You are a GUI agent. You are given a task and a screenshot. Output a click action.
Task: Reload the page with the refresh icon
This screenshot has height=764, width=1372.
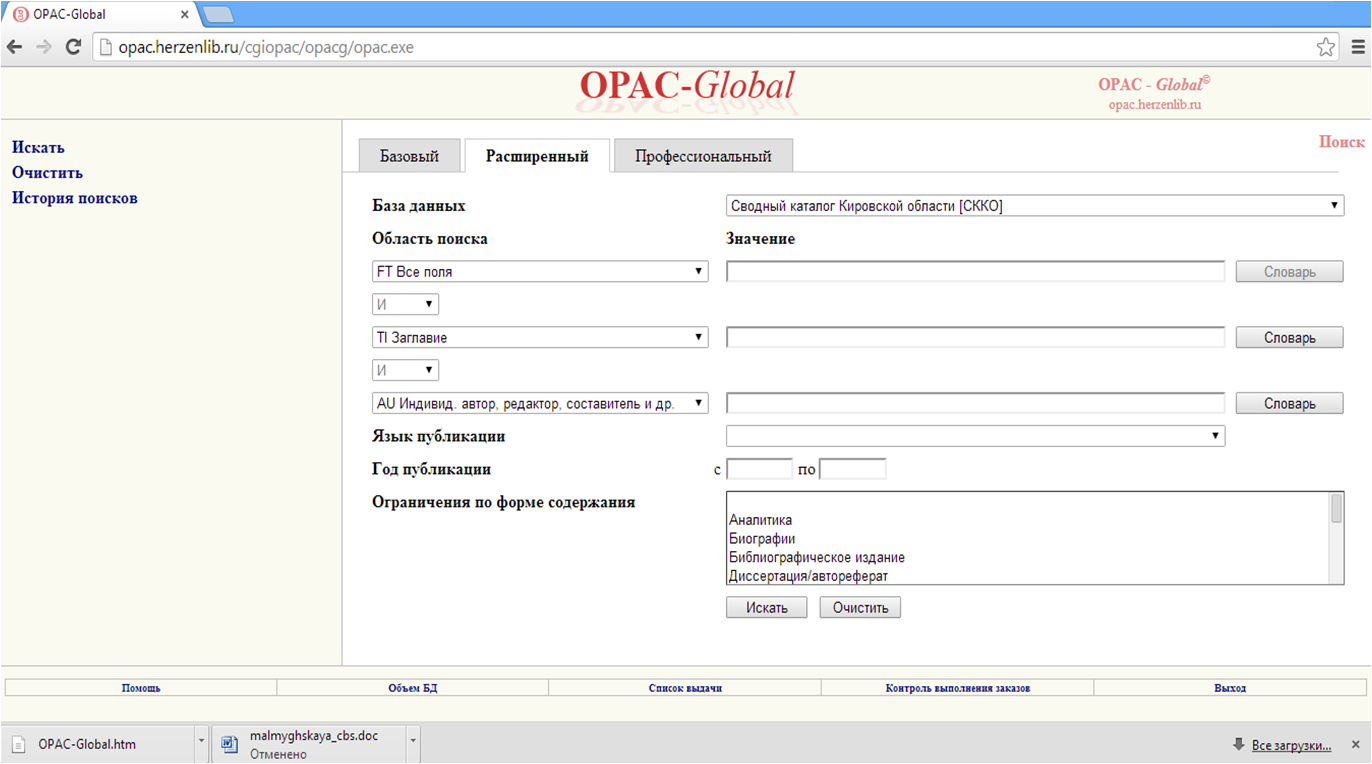(72, 47)
